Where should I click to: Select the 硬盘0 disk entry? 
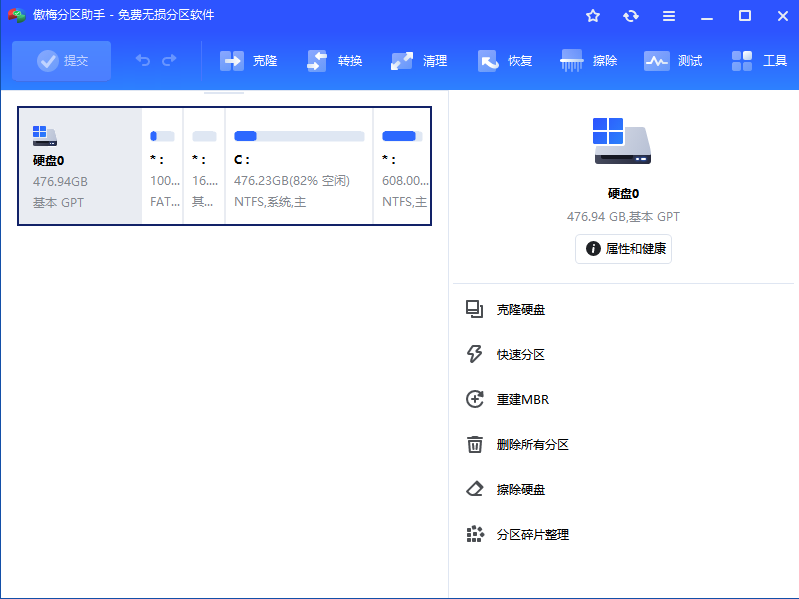point(80,166)
